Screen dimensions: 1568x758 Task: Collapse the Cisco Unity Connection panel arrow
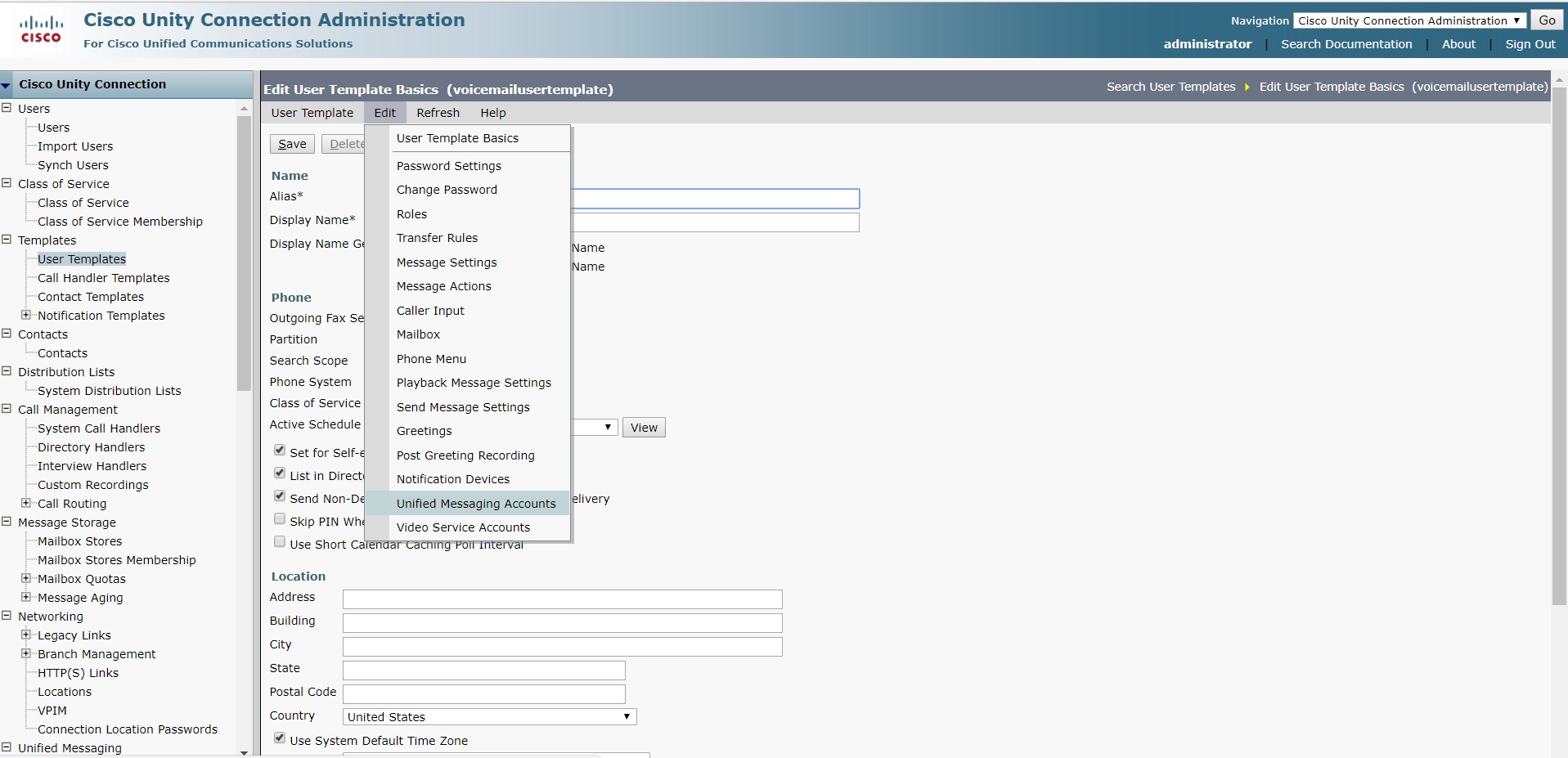[x=7, y=85]
